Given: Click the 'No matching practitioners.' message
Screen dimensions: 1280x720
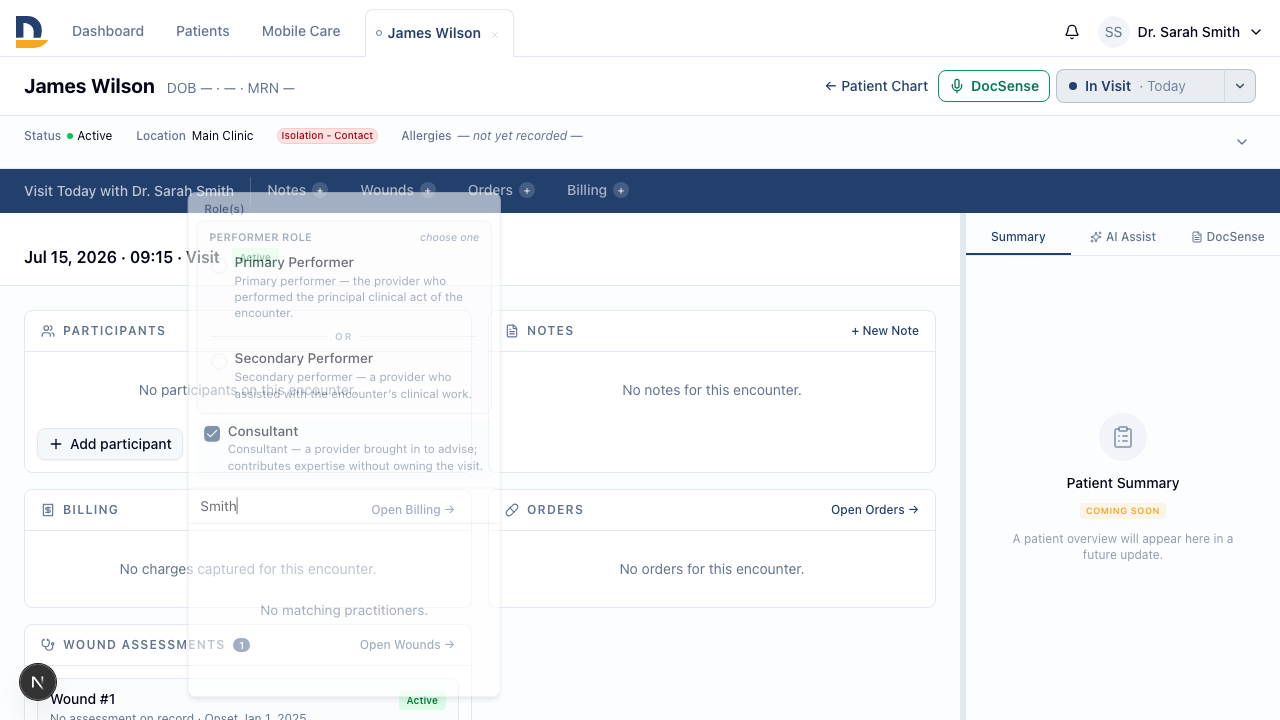Looking at the screenshot, I should (x=344, y=611).
